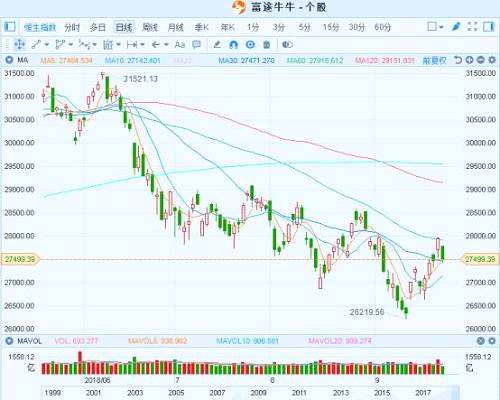The height and width of the screenshot is (400, 500).
Task: Select the crosshair move cursor tool
Action: point(19,44)
